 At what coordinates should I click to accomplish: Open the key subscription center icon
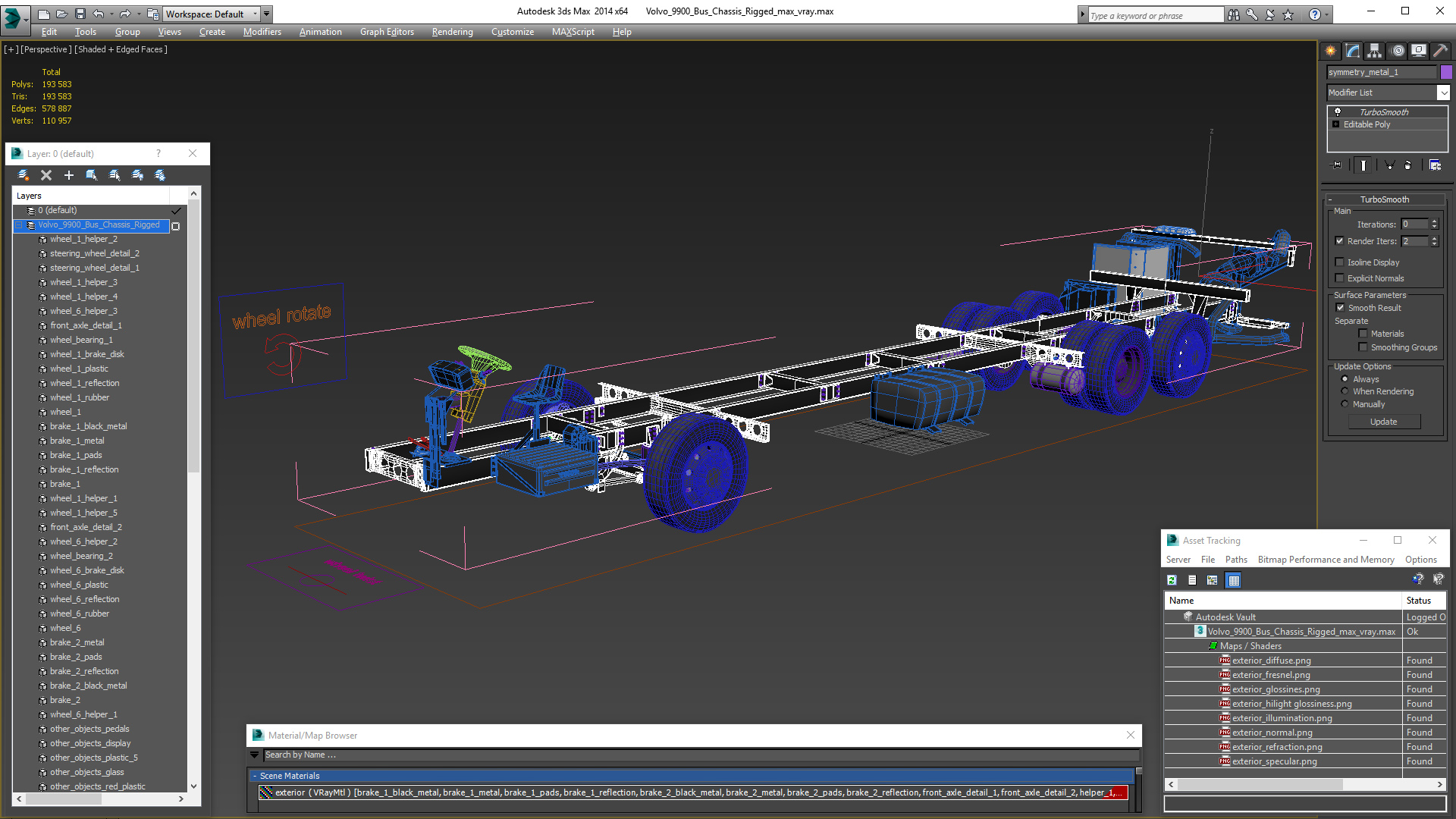(1252, 14)
